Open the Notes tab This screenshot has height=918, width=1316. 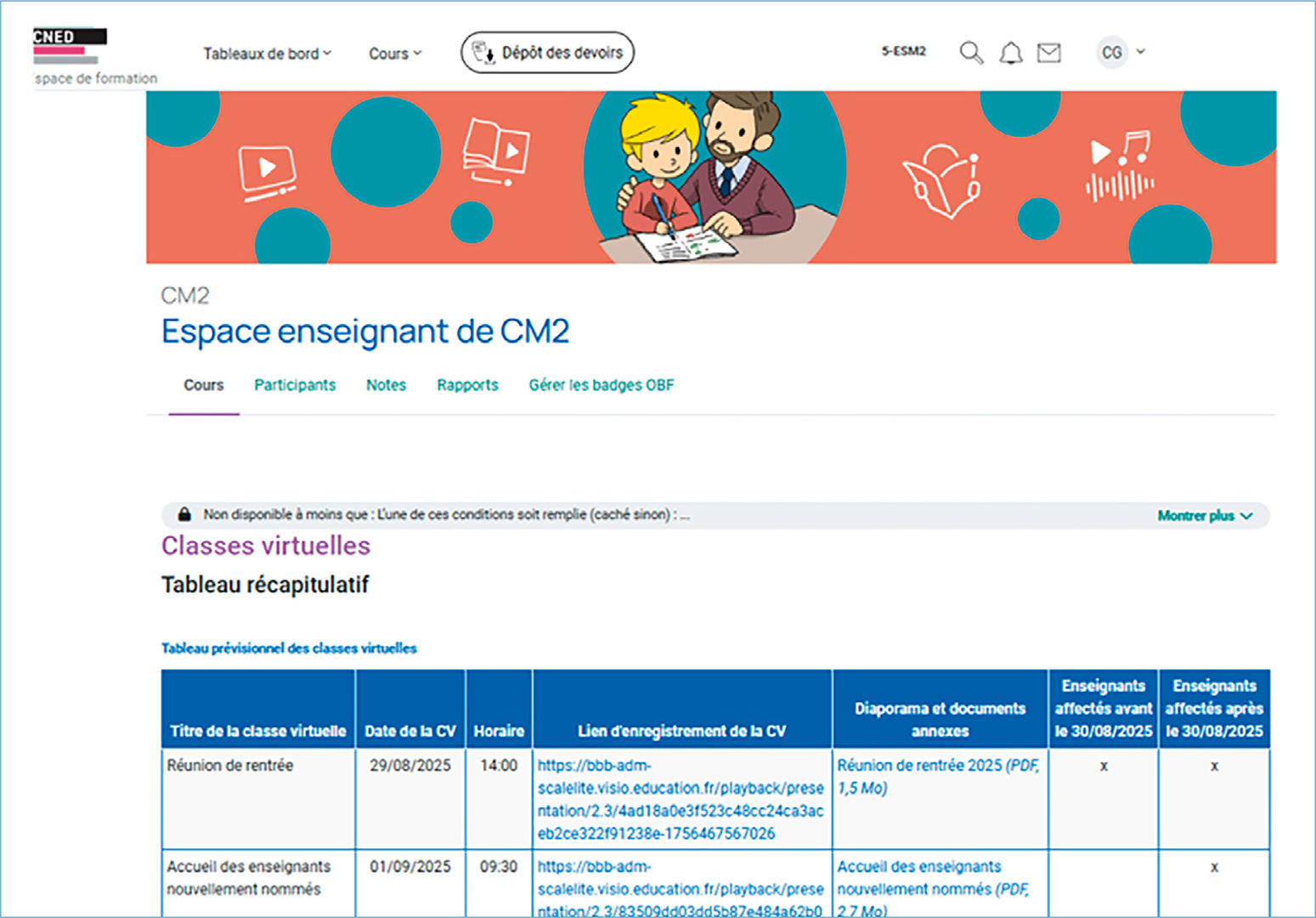point(386,385)
